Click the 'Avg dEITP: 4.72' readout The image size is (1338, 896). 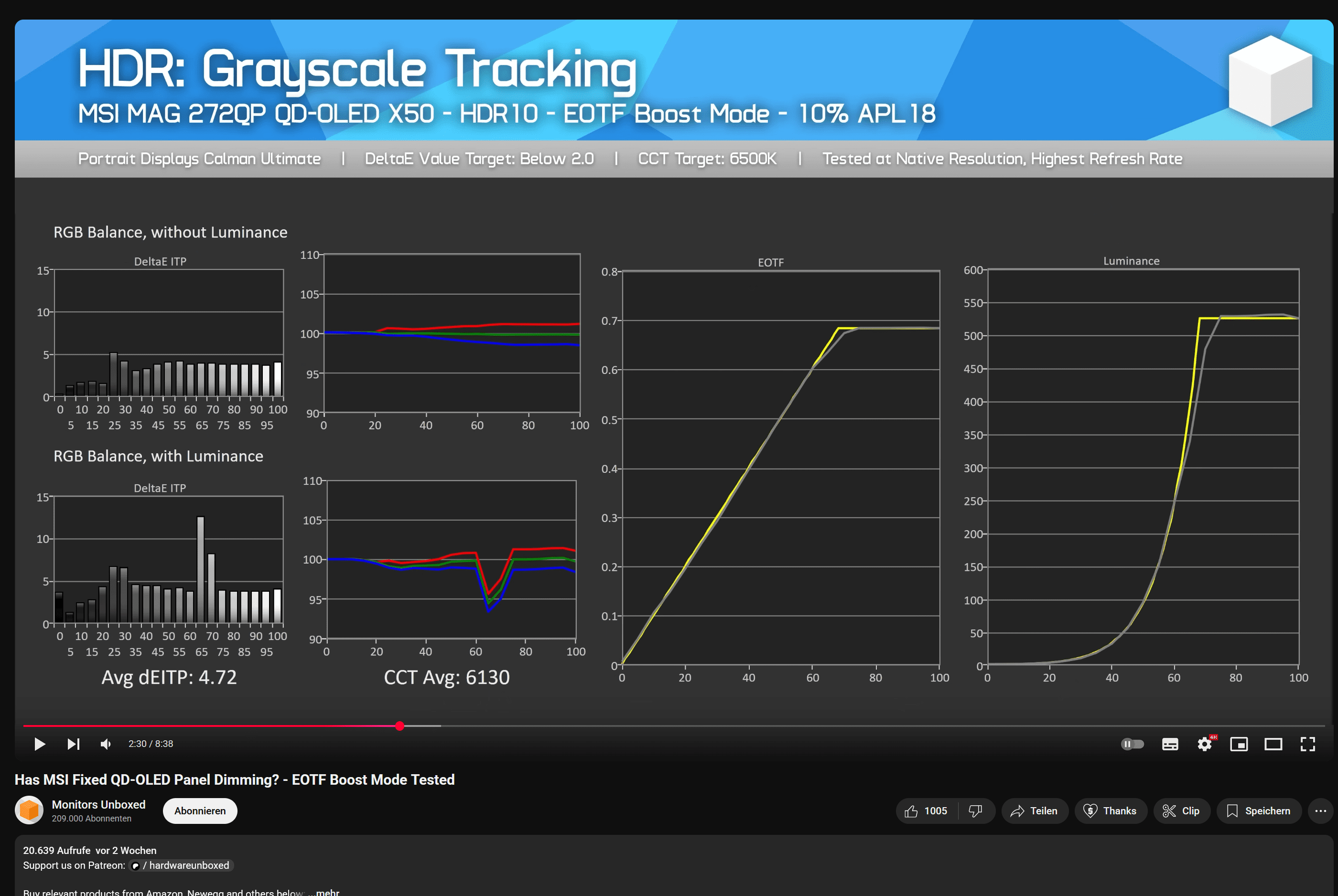(169, 677)
